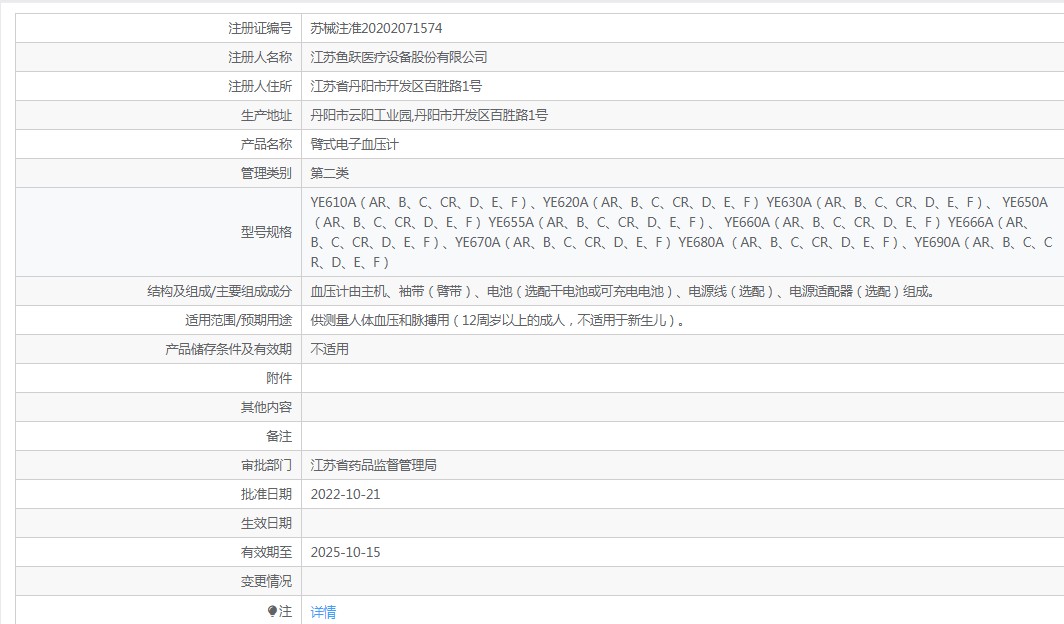Open the 详情 link

click(323, 612)
